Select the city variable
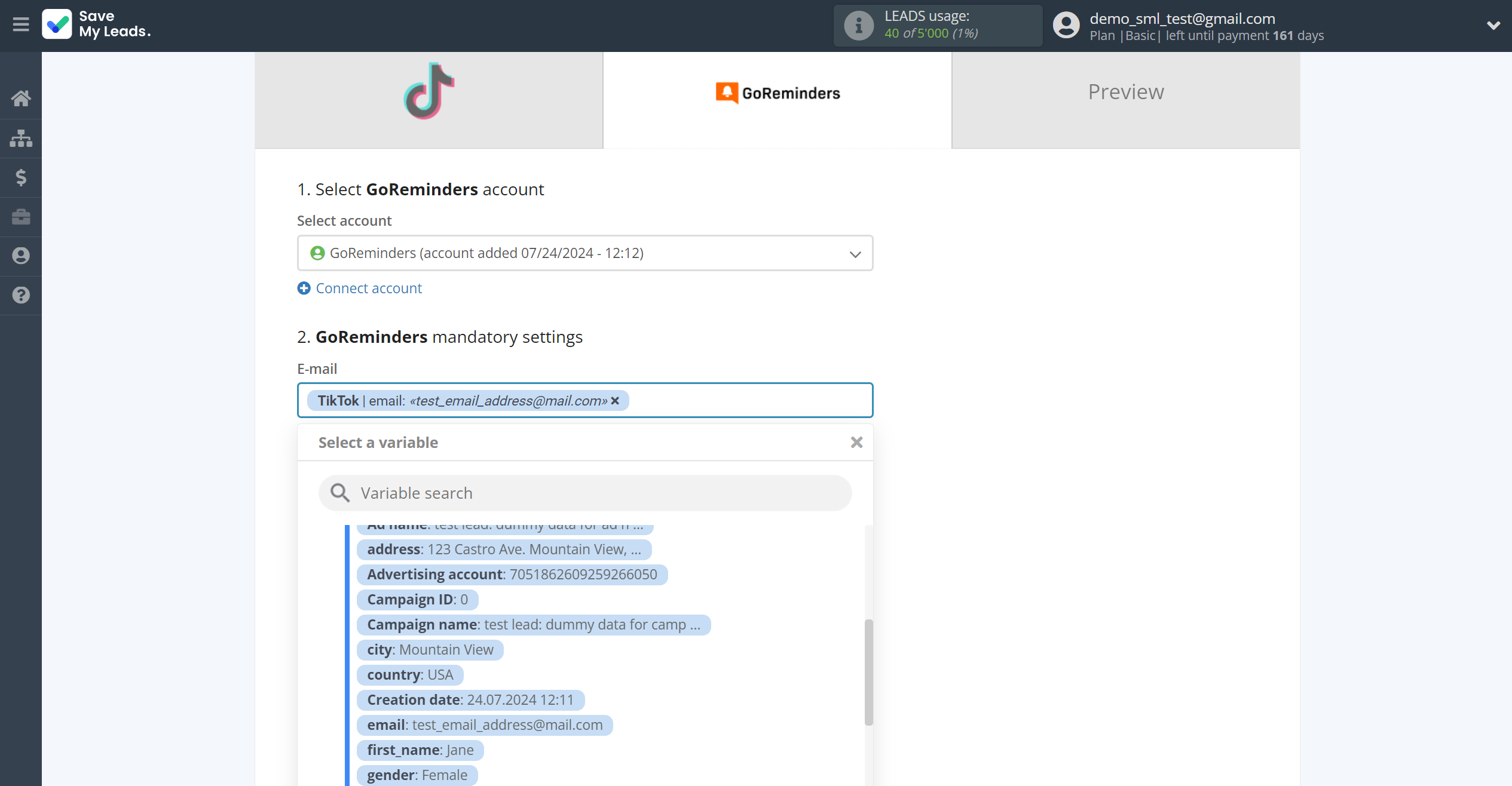The width and height of the screenshot is (1512, 786). [x=430, y=650]
